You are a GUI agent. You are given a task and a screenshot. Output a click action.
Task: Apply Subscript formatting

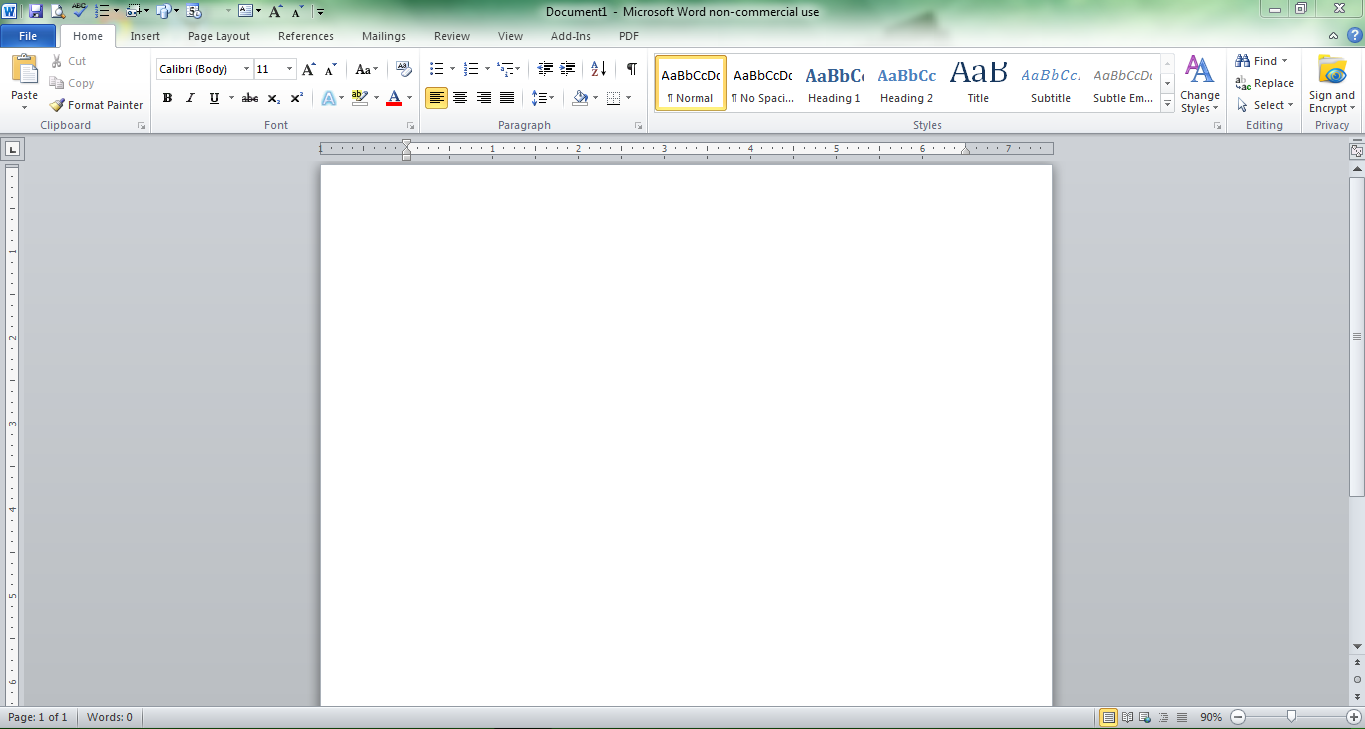[273, 98]
